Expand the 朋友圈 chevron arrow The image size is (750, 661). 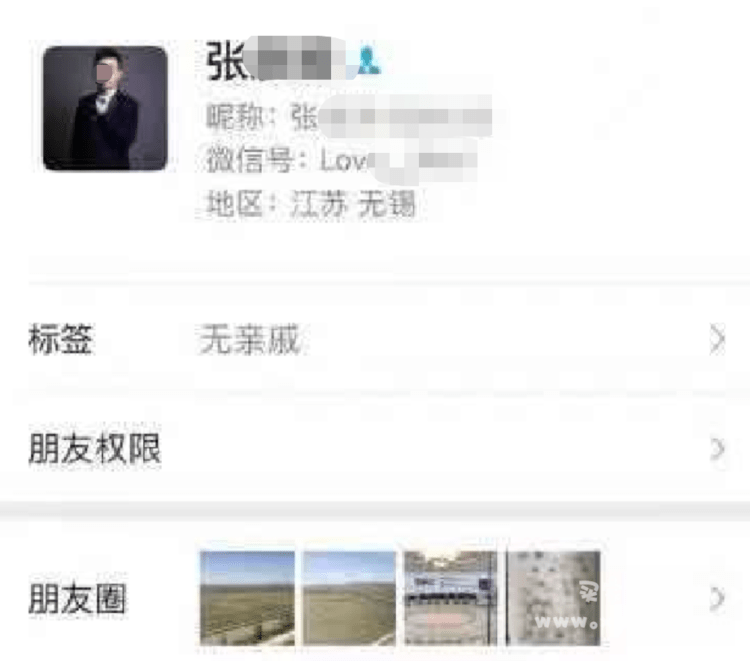click(x=717, y=597)
